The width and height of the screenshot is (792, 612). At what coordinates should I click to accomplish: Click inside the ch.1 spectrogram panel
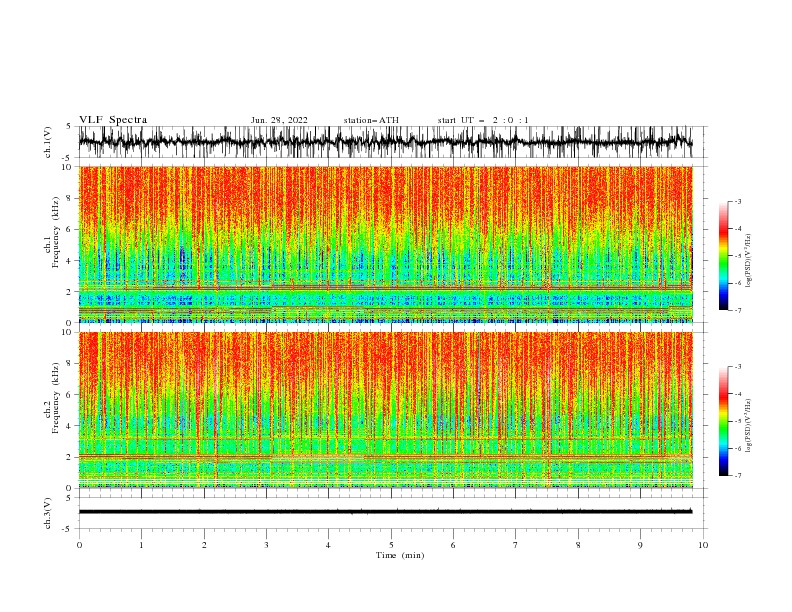tap(385, 244)
